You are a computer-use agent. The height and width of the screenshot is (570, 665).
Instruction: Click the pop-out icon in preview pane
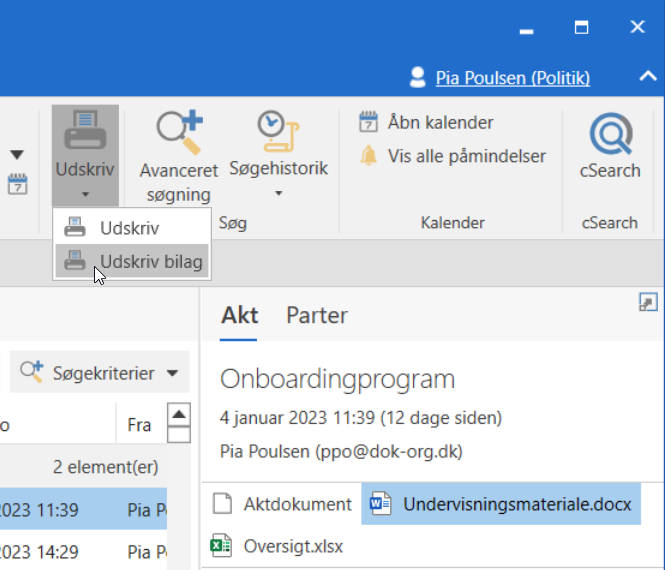pyautogui.click(x=648, y=303)
